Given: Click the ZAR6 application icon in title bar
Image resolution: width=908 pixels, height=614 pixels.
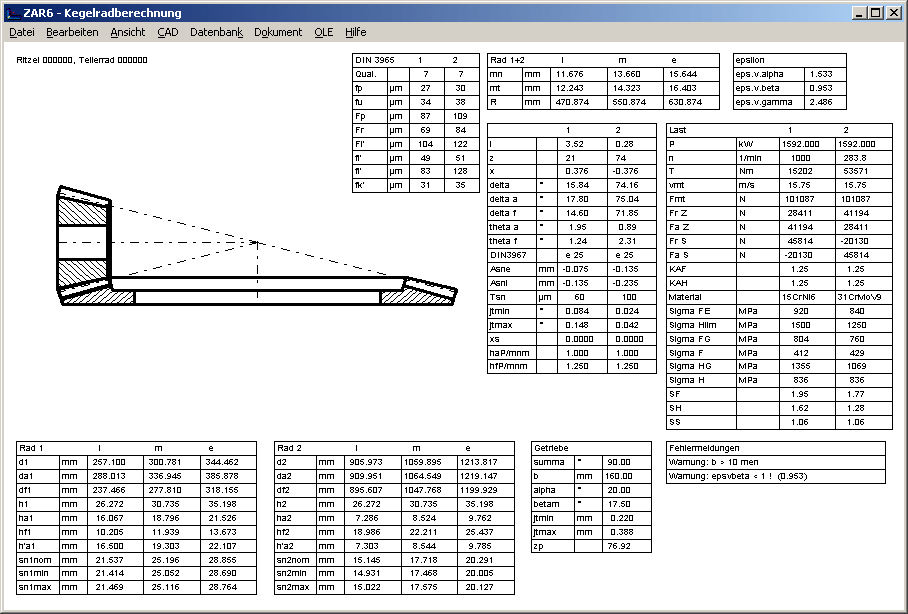Looking at the screenshot, I should [x=11, y=13].
